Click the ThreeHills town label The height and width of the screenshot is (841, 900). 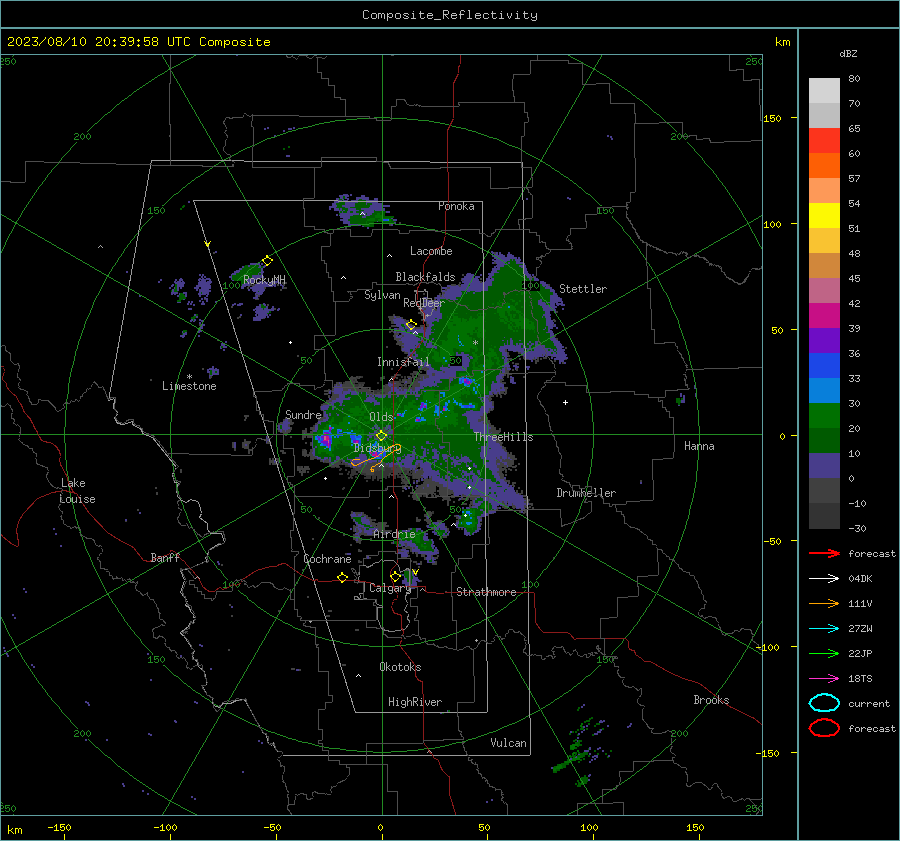(x=503, y=437)
